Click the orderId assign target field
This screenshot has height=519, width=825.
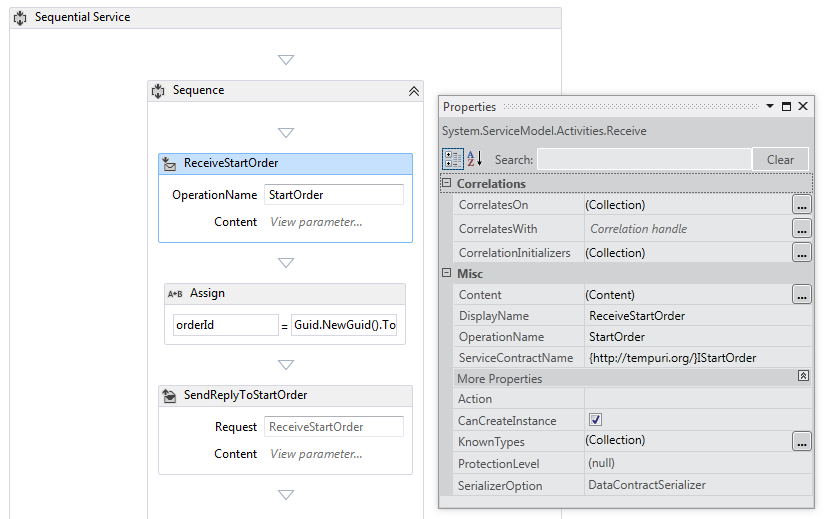click(x=225, y=325)
